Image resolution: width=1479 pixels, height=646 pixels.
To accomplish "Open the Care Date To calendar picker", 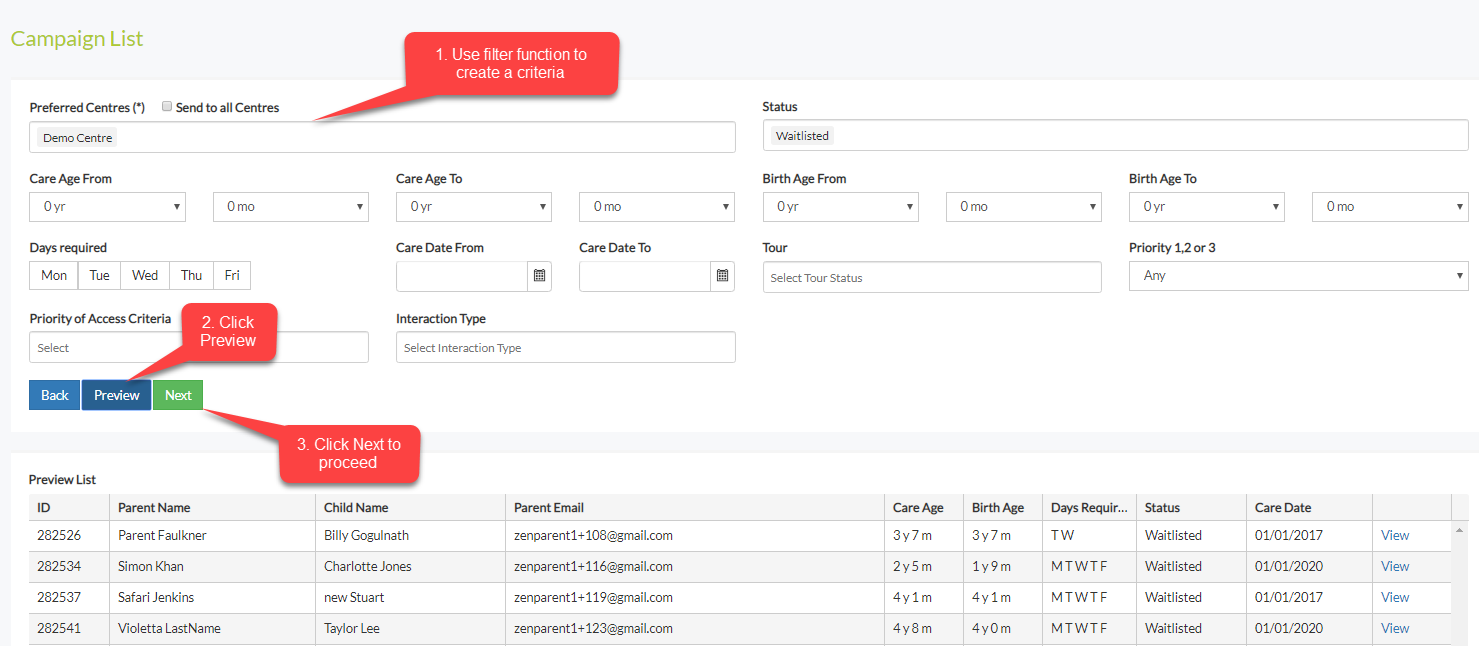I will click(723, 276).
